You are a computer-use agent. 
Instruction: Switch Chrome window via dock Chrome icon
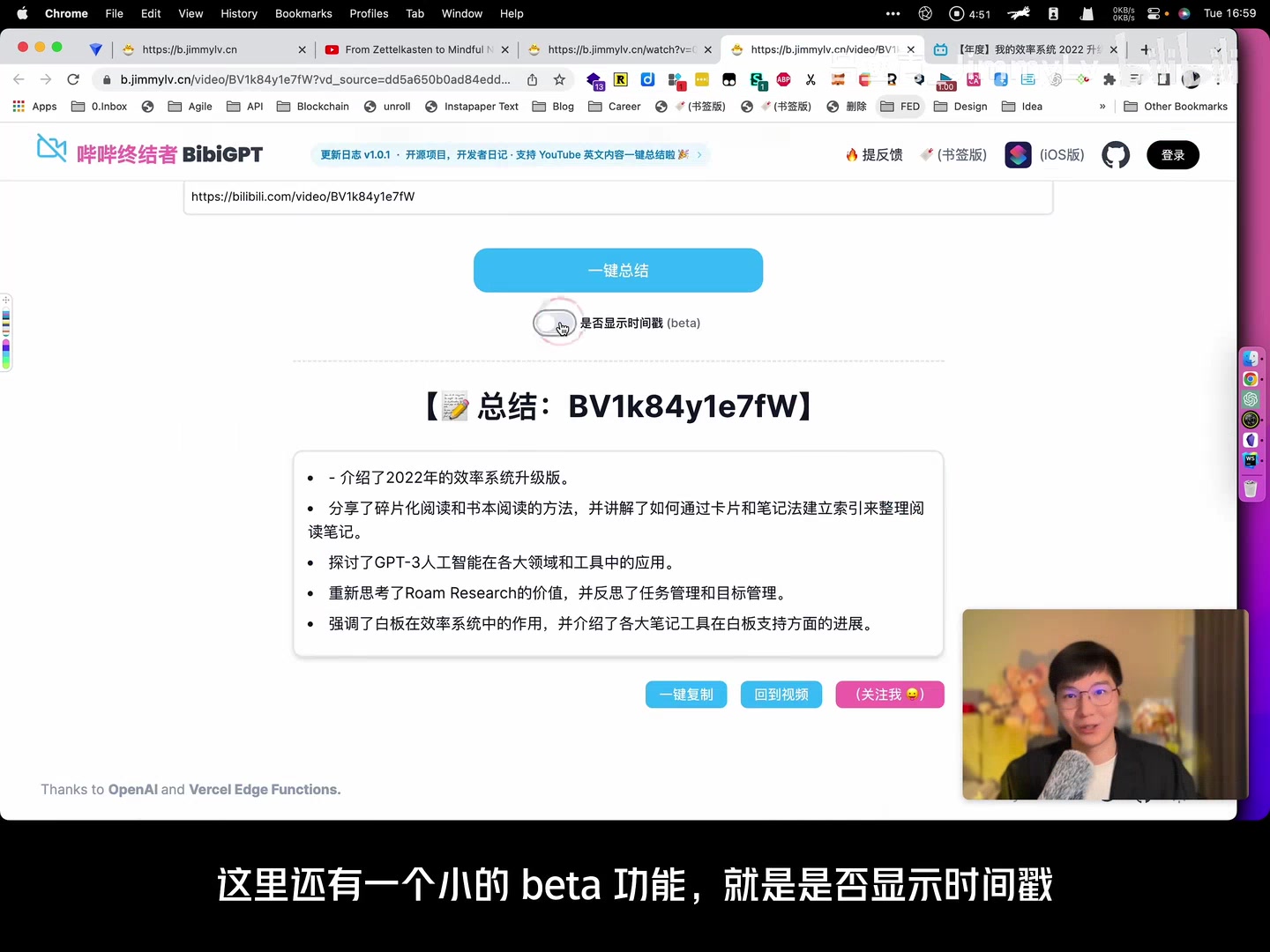[x=1250, y=379]
